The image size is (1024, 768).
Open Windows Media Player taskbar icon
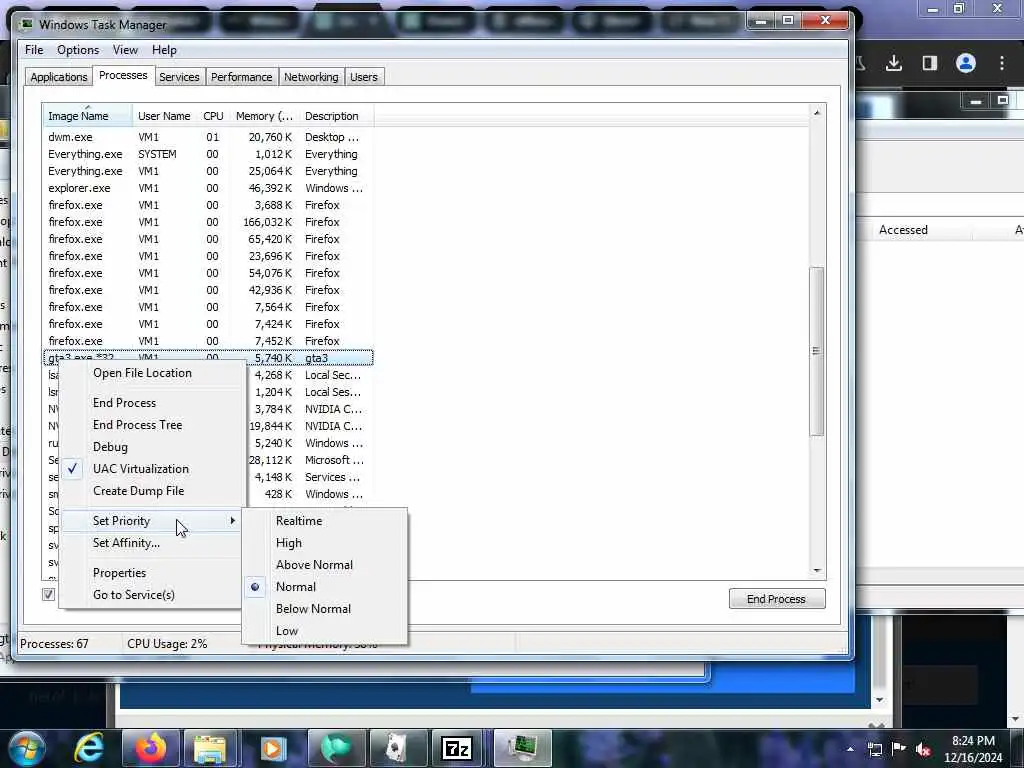point(272,748)
